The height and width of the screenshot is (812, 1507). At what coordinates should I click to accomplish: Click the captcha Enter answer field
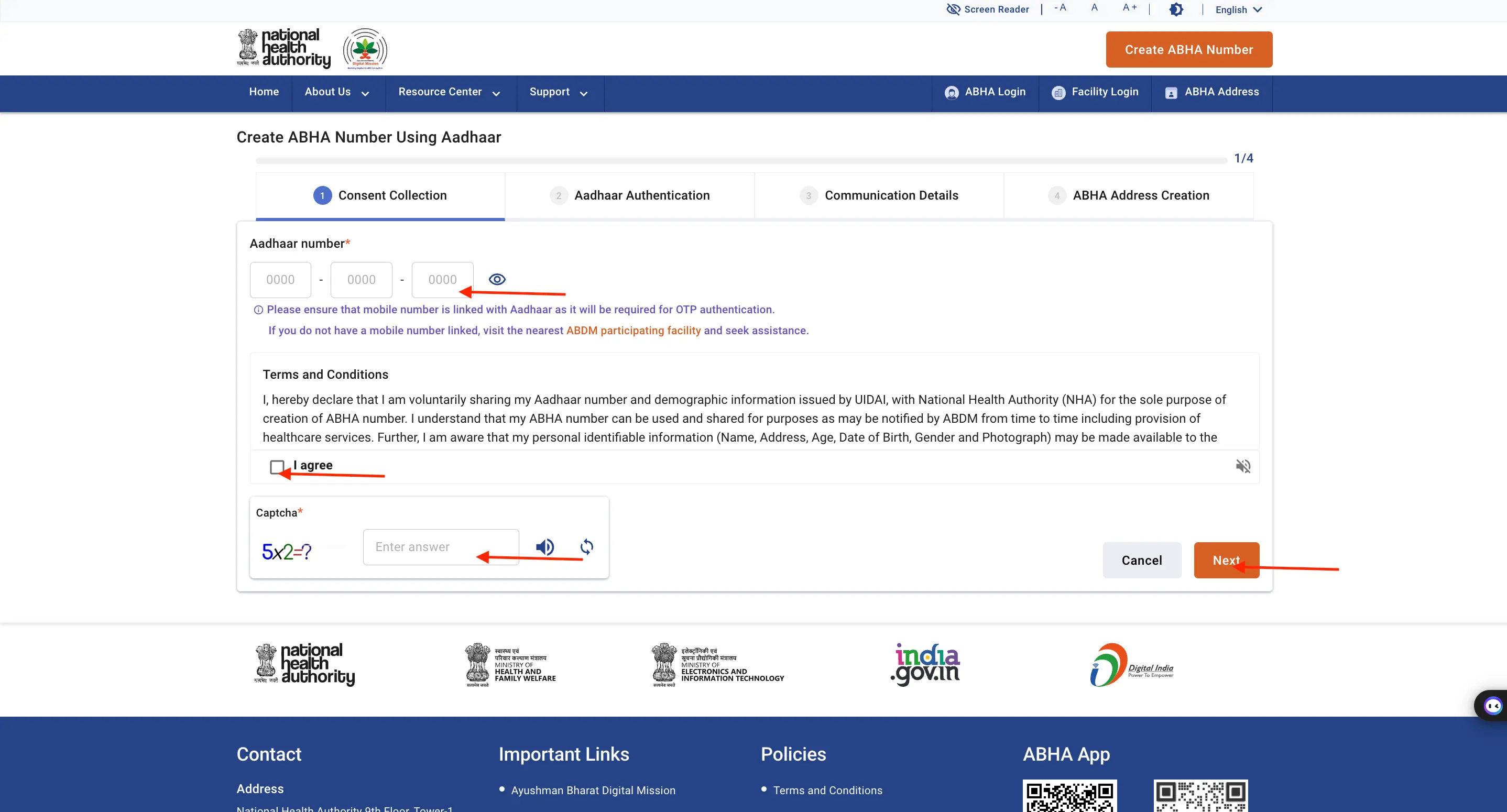441,547
